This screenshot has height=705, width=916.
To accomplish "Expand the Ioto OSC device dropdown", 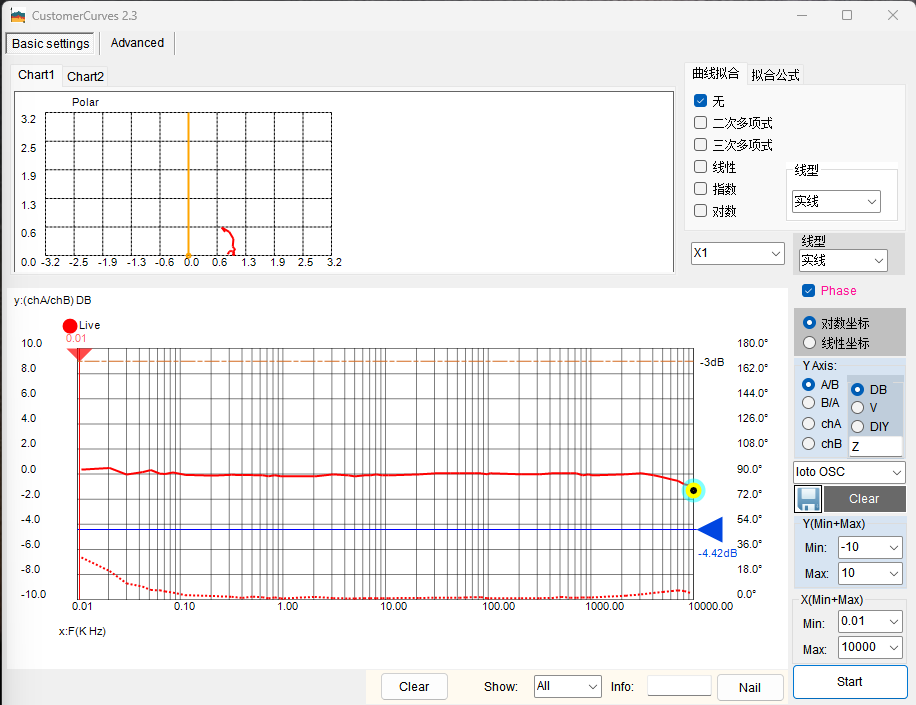I will coord(849,472).
